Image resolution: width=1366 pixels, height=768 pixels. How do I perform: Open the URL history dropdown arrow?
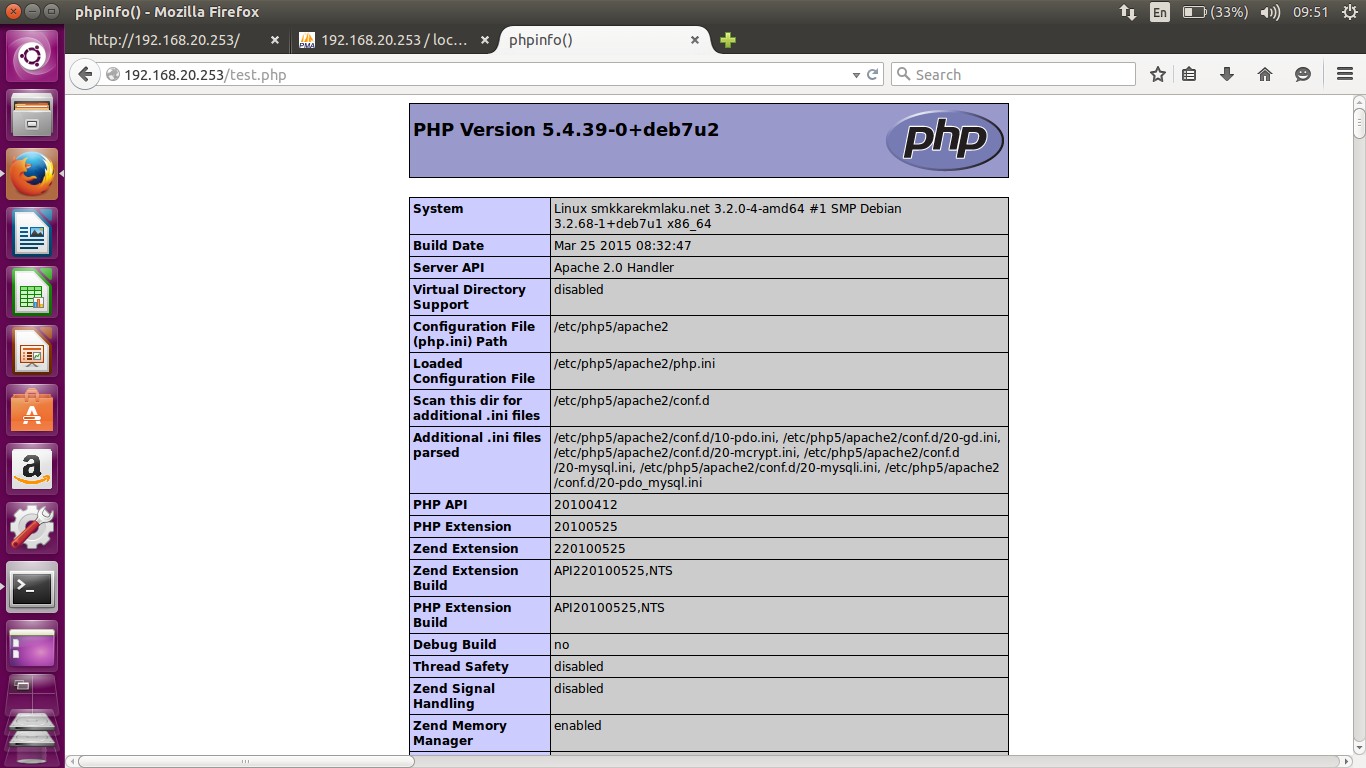click(x=856, y=75)
